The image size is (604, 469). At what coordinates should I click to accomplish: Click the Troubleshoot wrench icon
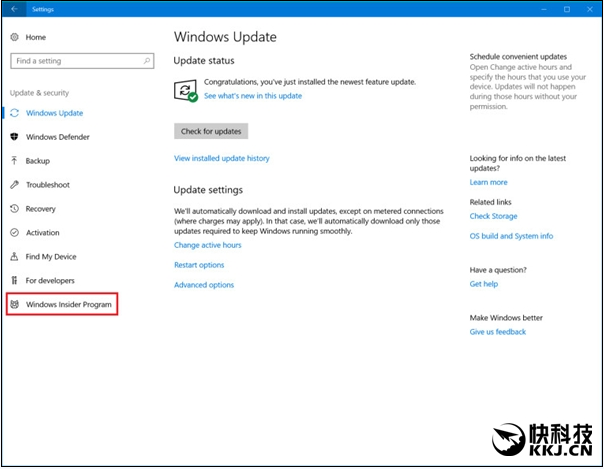(14, 184)
